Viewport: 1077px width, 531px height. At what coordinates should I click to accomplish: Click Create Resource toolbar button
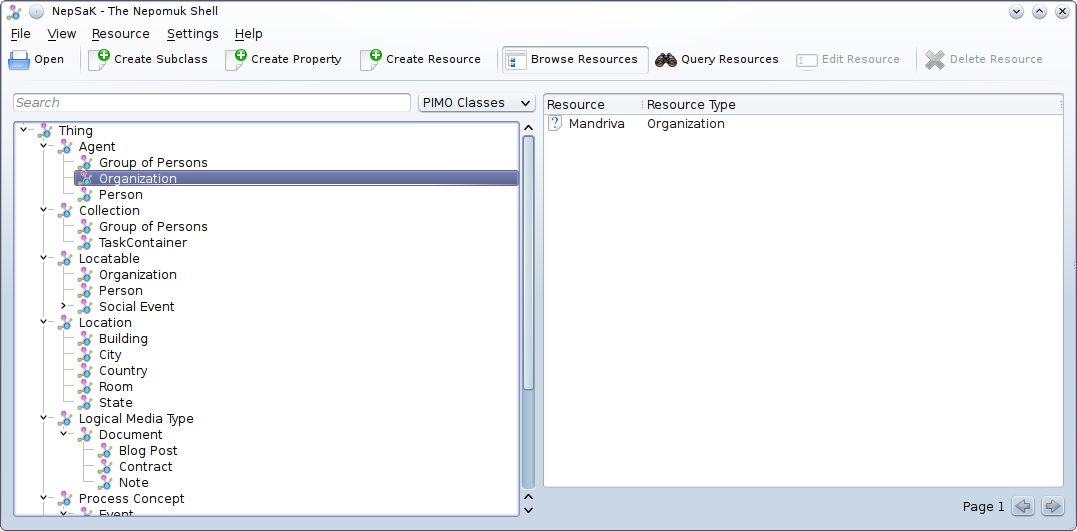point(420,60)
